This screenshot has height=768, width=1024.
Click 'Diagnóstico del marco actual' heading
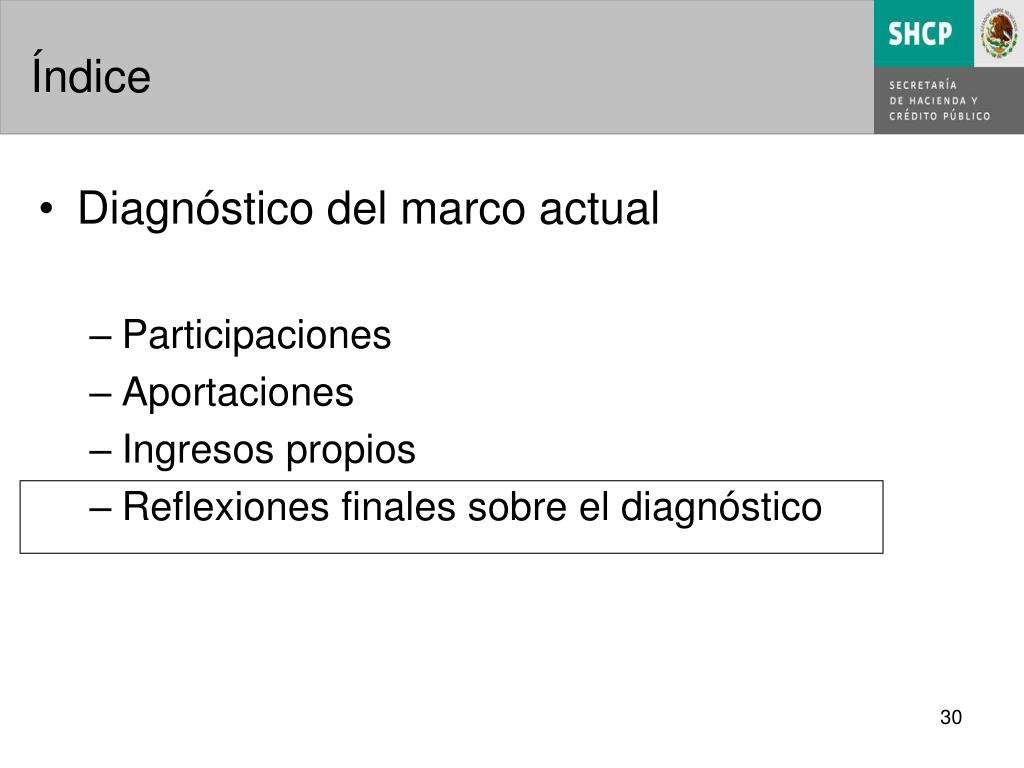[368, 210]
